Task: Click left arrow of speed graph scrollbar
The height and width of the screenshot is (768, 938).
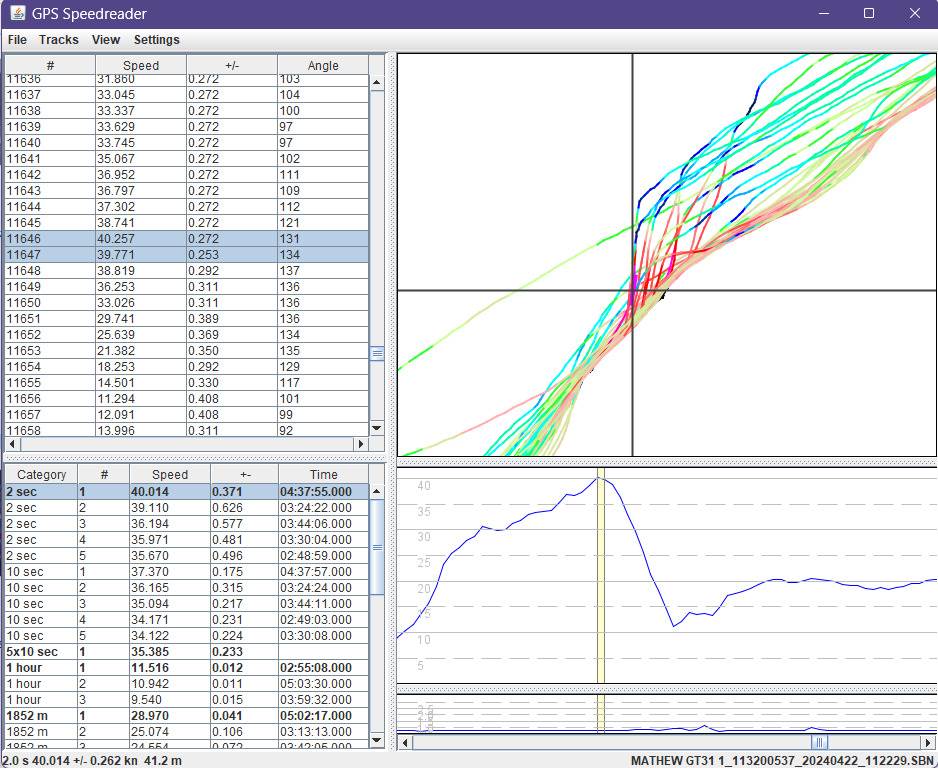Action: click(x=406, y=742)
